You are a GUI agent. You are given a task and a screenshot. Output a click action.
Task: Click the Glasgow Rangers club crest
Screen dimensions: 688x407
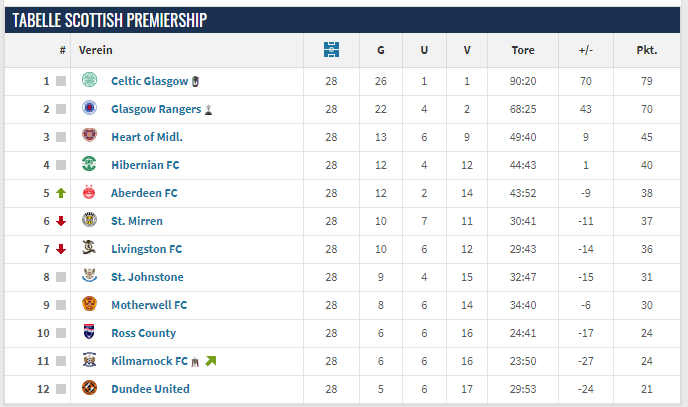coord(90,107)
